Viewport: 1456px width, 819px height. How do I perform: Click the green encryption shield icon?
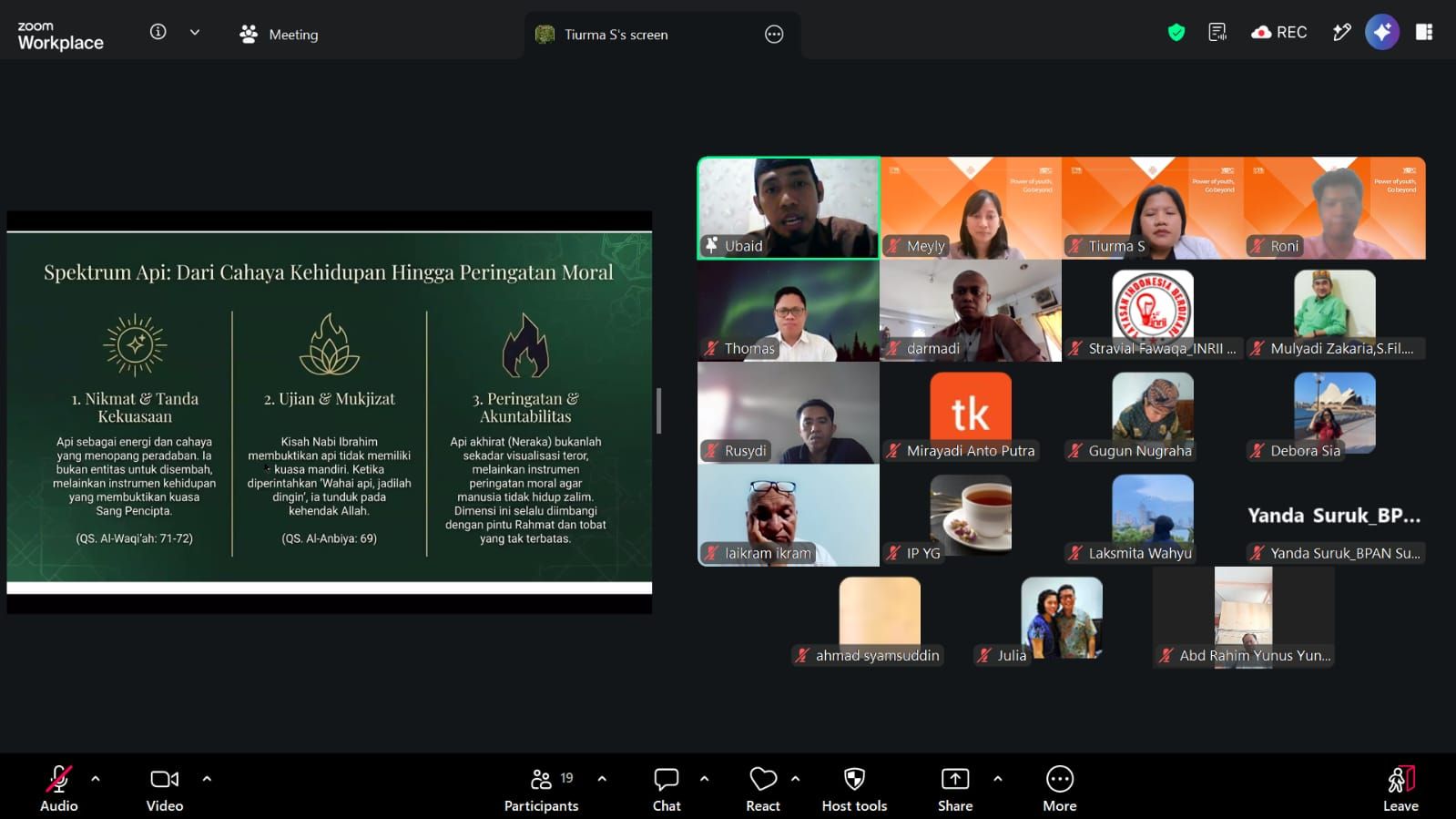(1176, 34)
